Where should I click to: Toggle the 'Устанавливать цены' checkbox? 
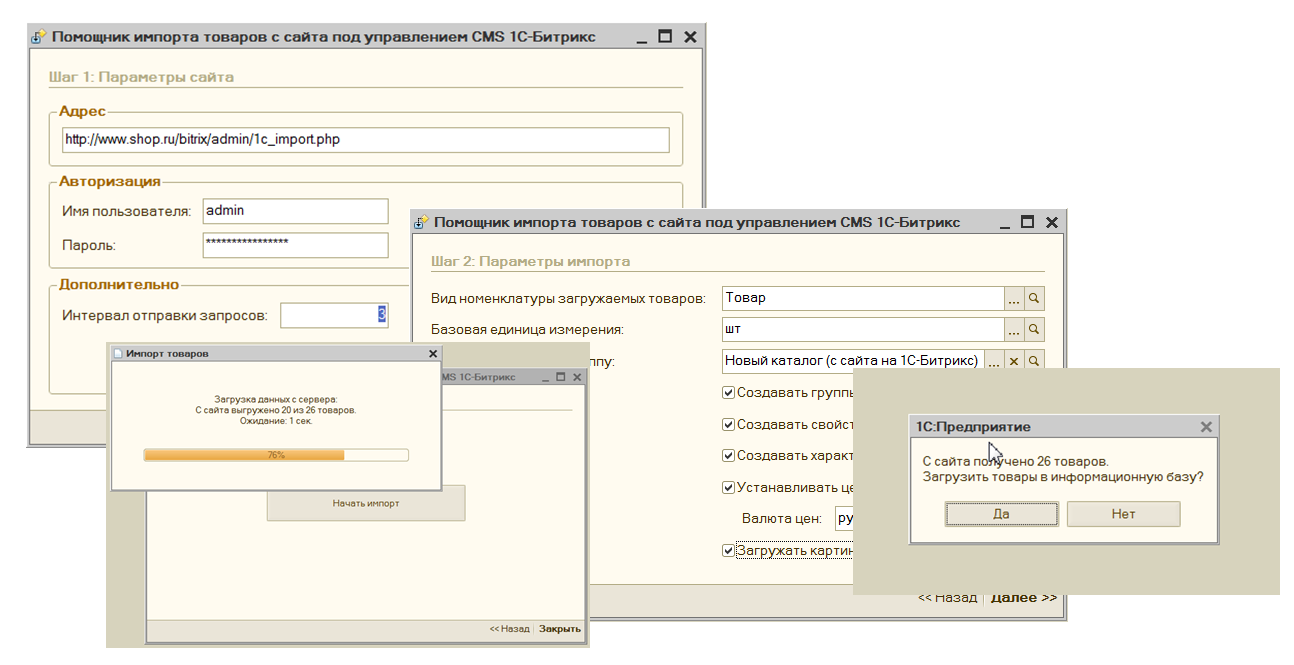(x=728, y=488)
